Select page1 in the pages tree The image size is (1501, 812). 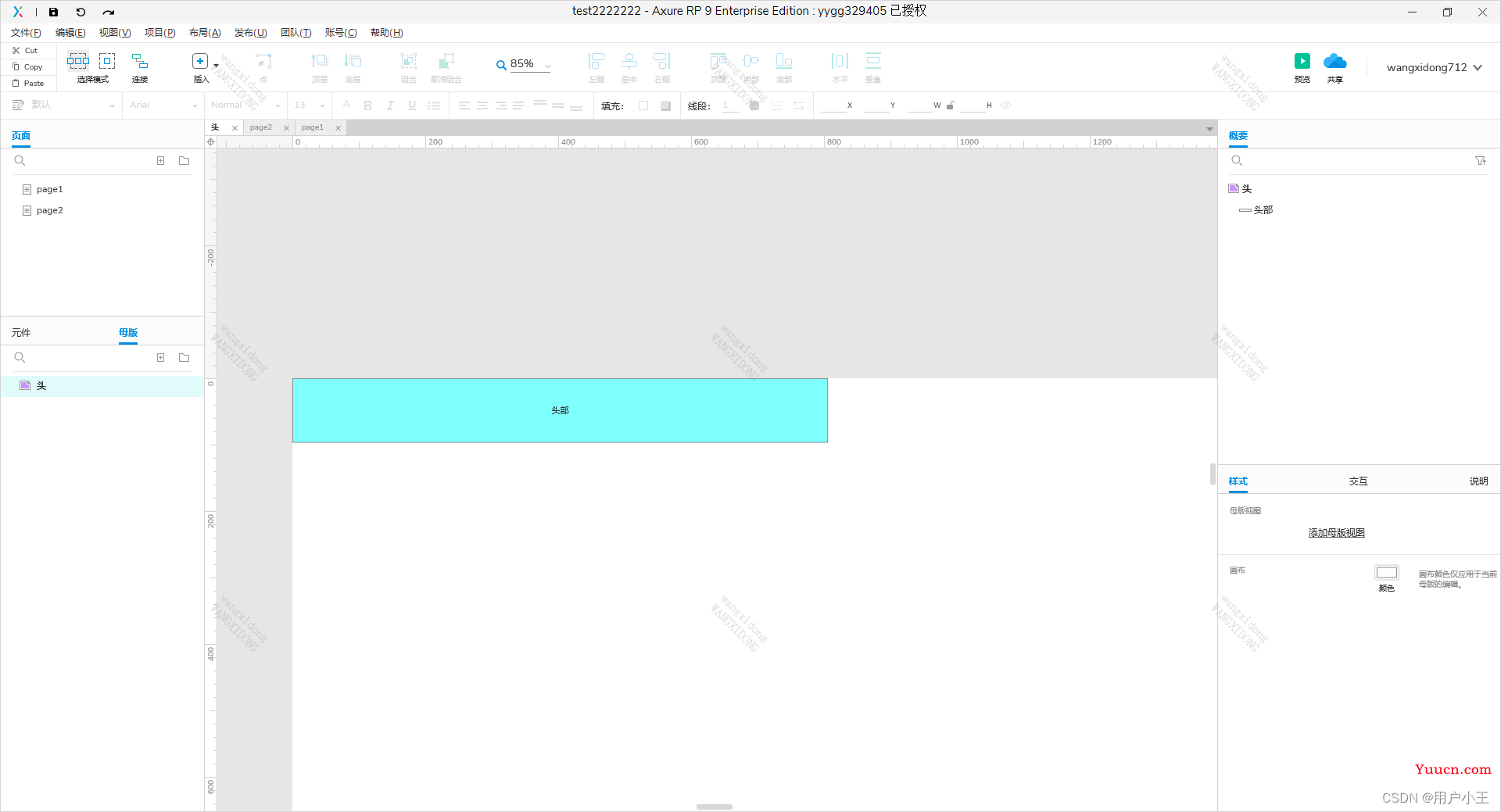pos(49,189)
